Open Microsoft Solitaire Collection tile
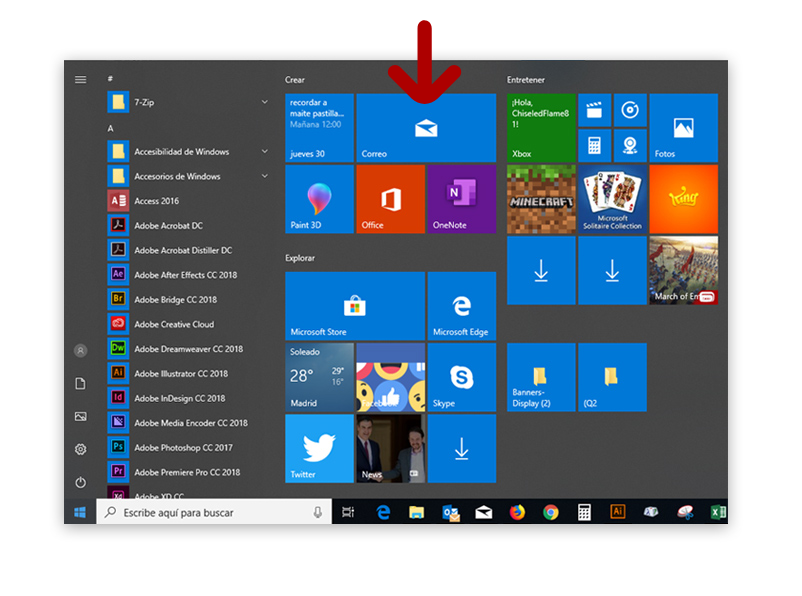 click(x=612, y=199)
